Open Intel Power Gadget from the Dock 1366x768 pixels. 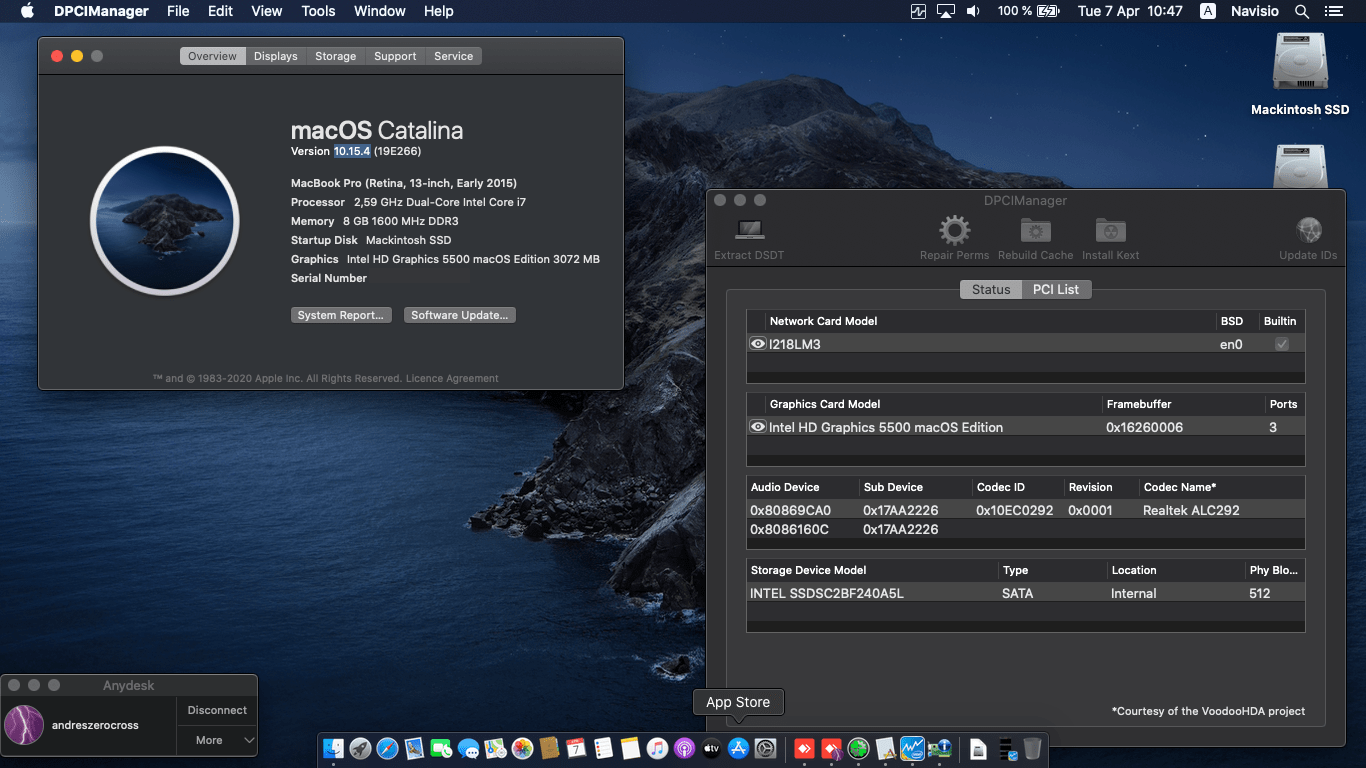tap(912, 748)
